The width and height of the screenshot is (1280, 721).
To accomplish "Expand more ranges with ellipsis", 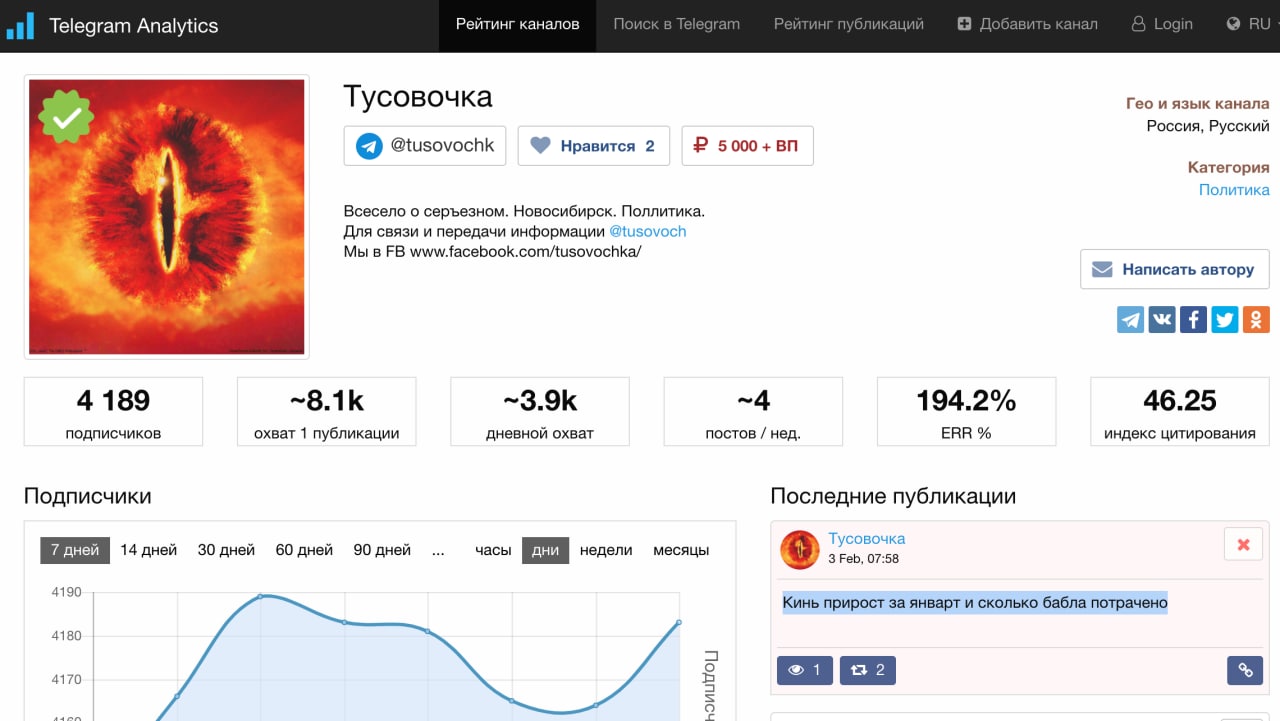I will tap(438, 550).
